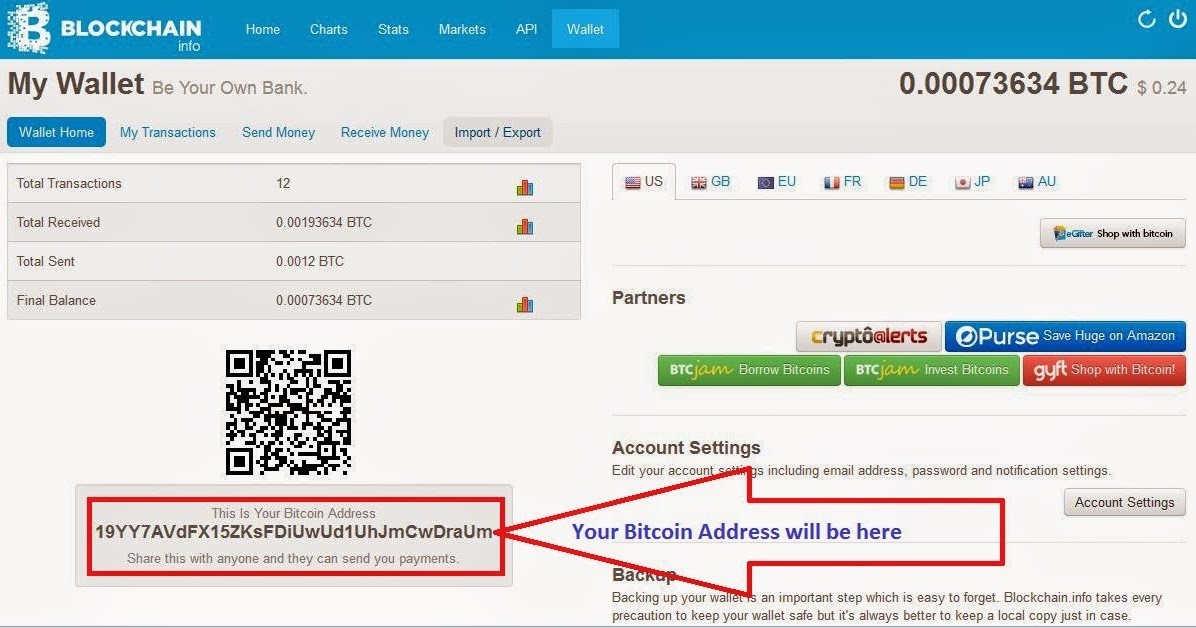Click the 0.0012 BTC sent value

pyautogui.click(x=310, y=261)
